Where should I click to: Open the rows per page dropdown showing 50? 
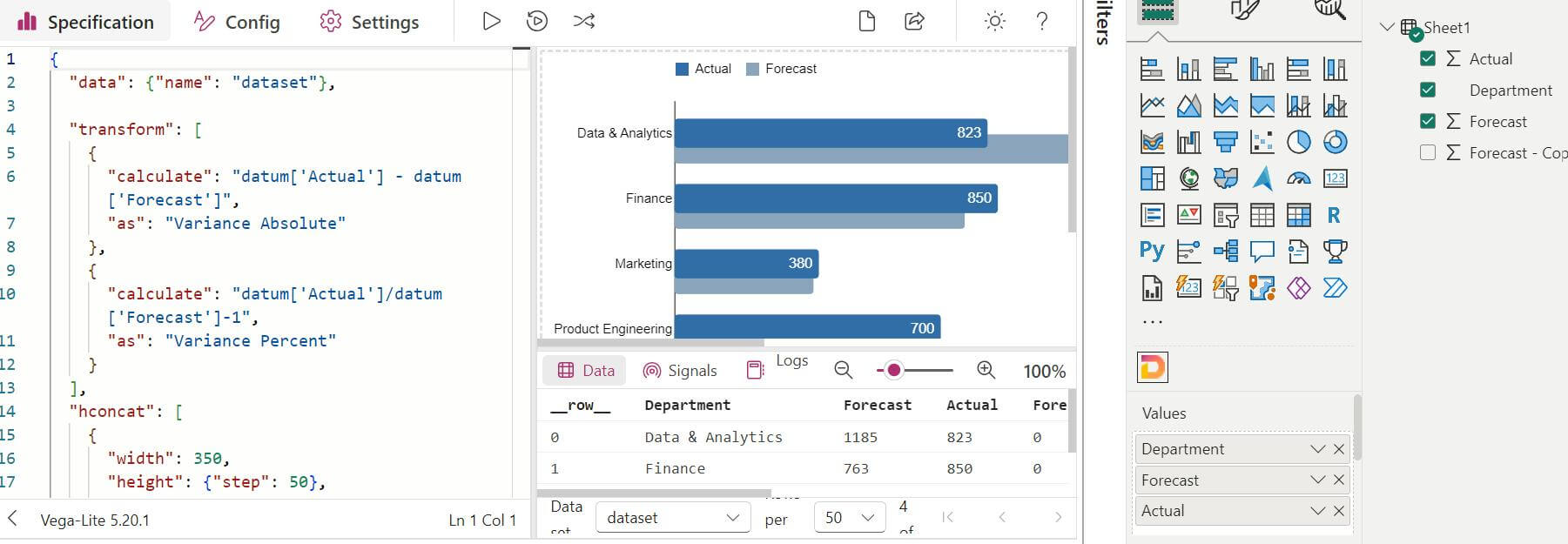850,517
